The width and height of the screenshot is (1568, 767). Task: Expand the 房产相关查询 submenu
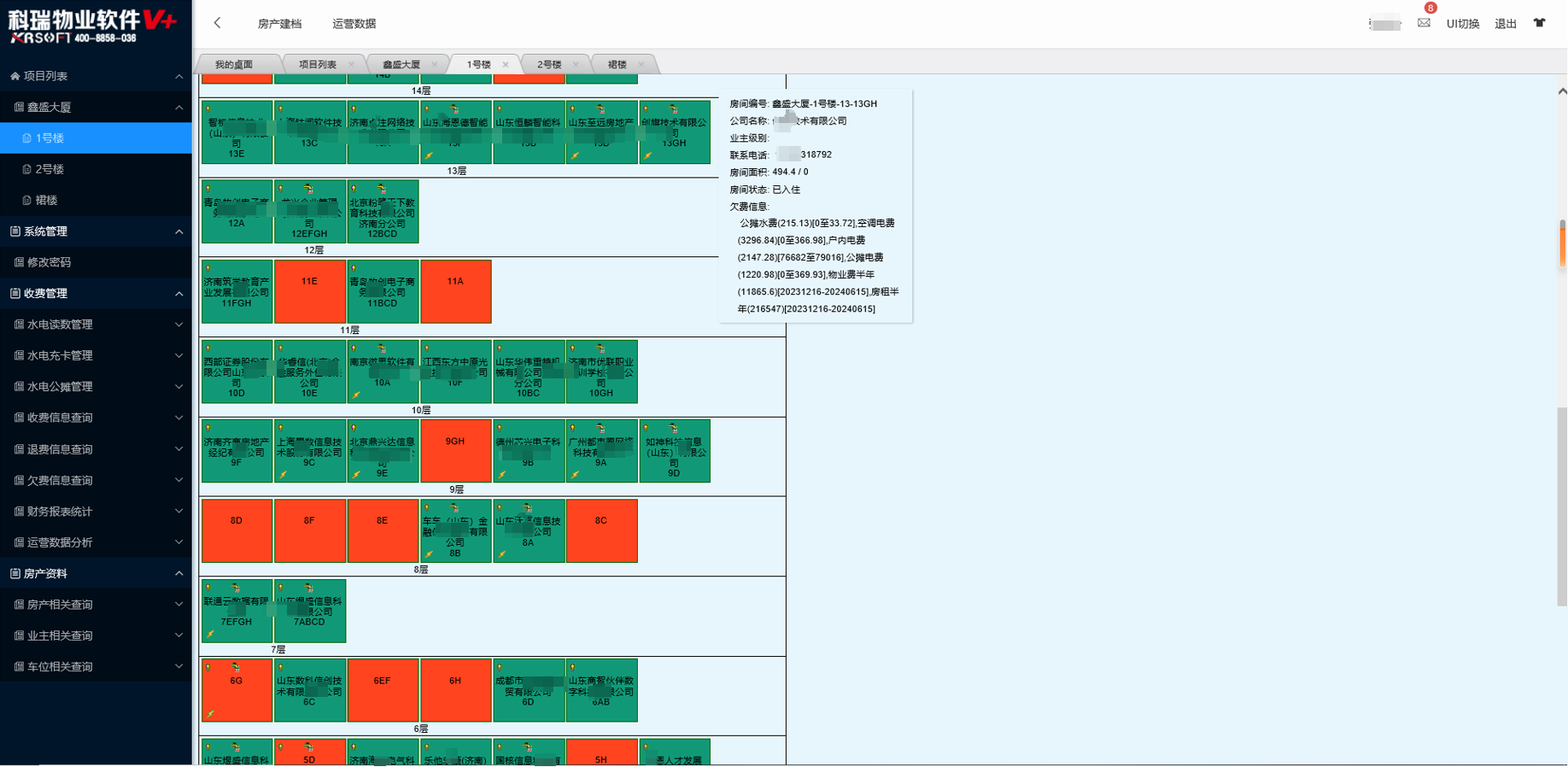point(178,605)
